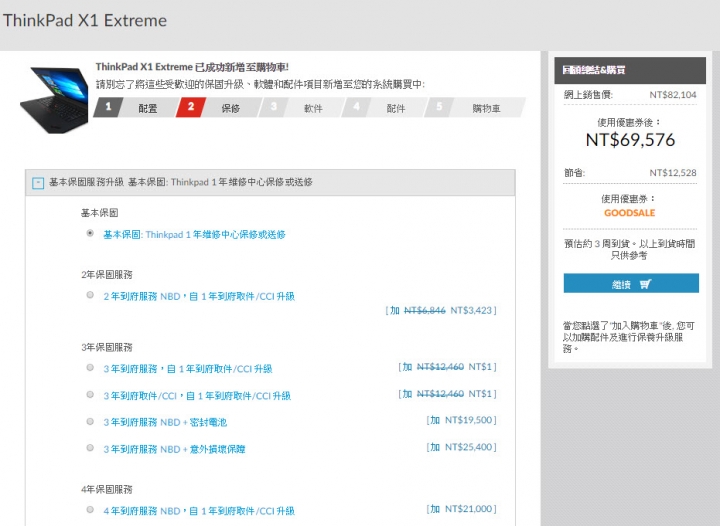720x526 pixels.
Task: Collapse the 基本保固服務升級 section
Action: pyautogui.click(x=38, y=183)
